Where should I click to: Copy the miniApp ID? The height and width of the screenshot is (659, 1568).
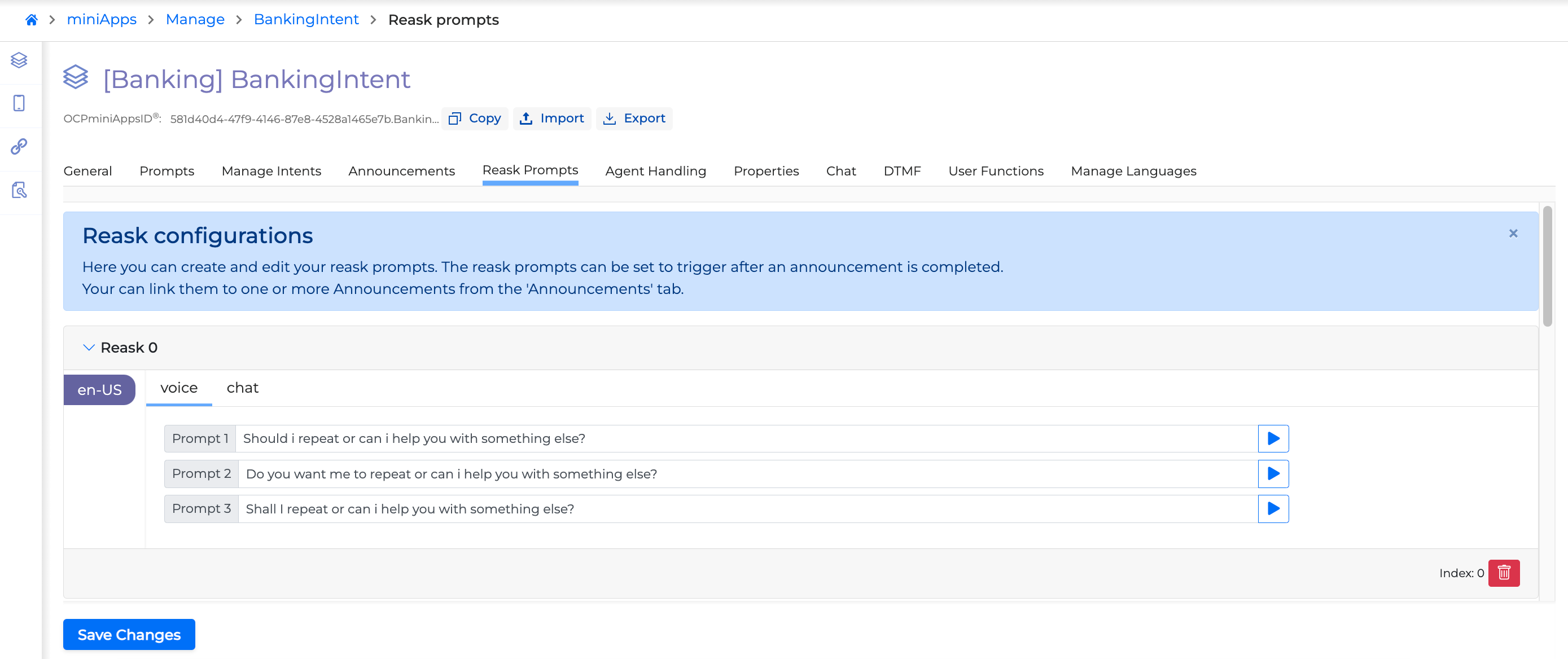point(475,118)
